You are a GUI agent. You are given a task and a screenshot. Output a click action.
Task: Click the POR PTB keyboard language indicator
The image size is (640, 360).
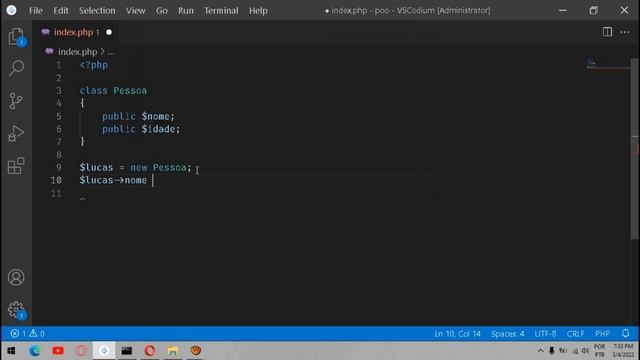600,351
